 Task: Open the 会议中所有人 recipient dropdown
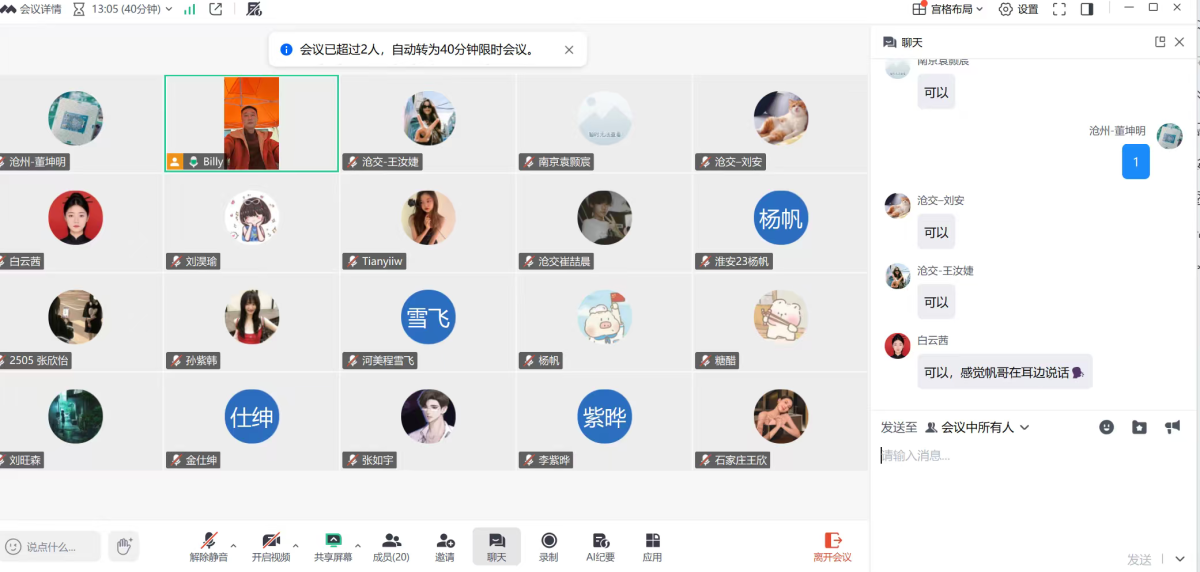point(977,427)
